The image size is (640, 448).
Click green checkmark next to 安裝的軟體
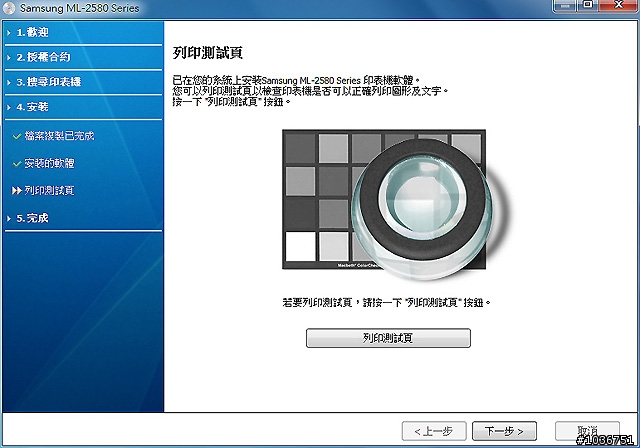pos(17,164)
